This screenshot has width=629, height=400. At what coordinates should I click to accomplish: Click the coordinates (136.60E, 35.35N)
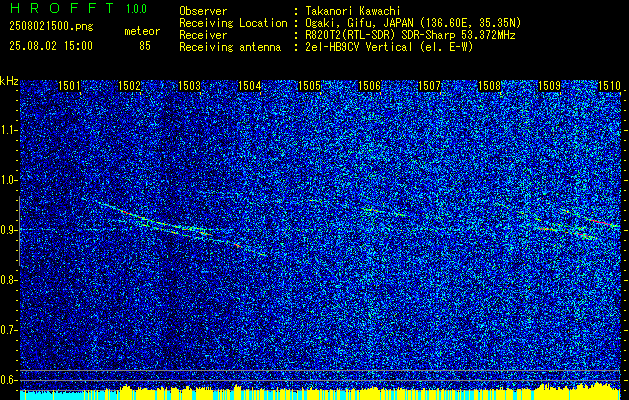469,23
